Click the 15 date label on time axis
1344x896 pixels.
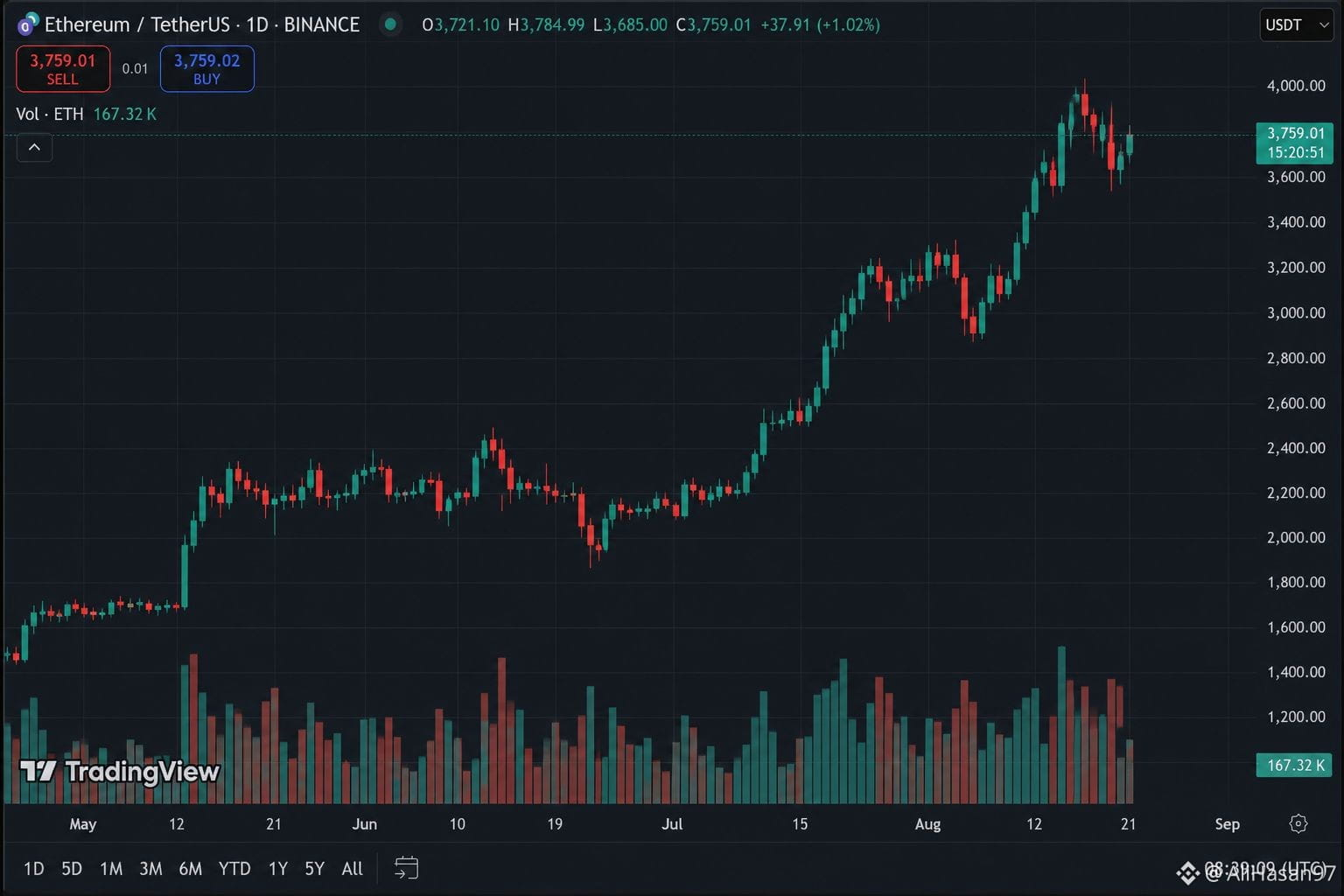(x=800, y=824)
